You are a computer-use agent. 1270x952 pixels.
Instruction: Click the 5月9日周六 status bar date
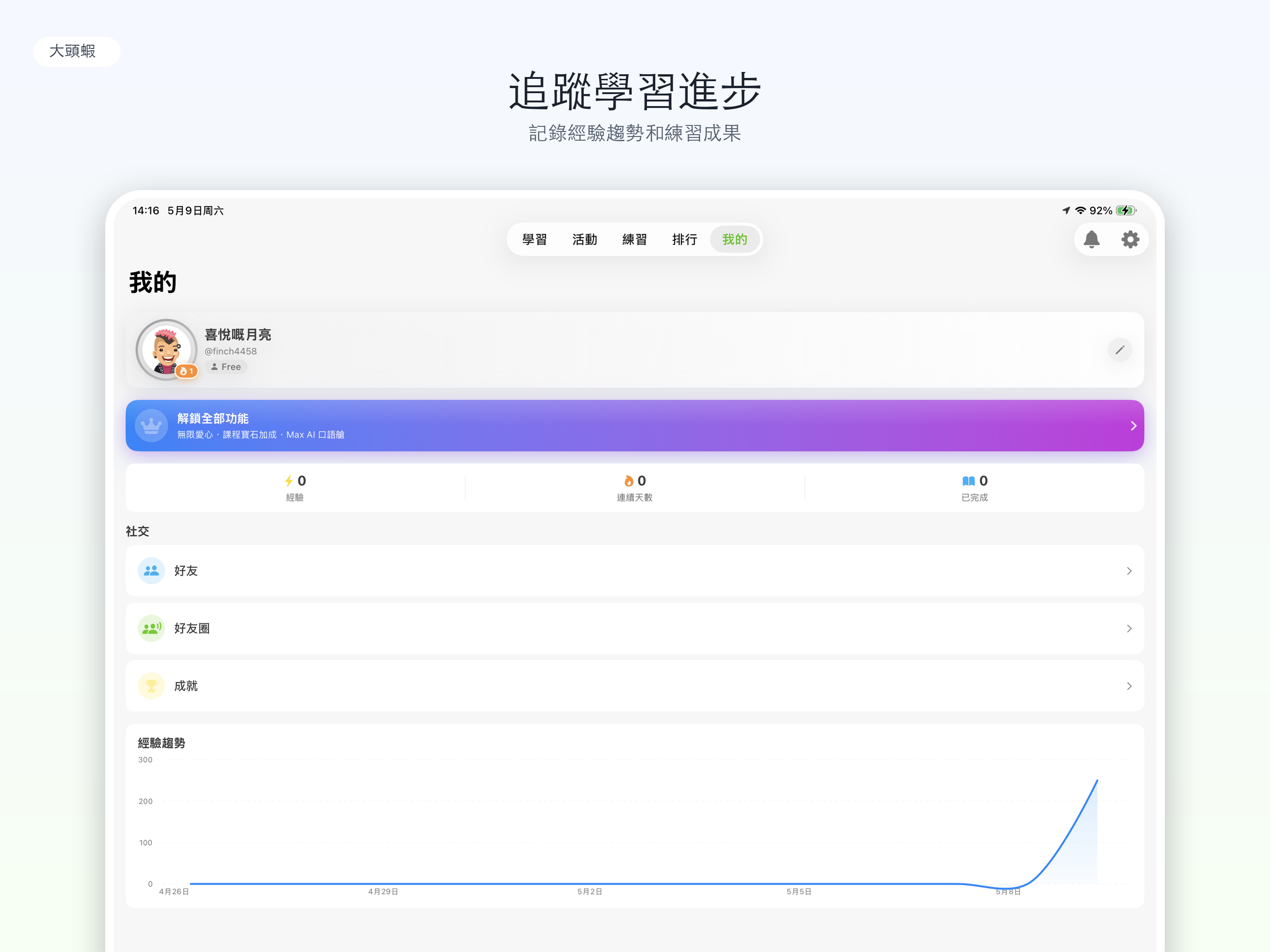click(195, 211)
